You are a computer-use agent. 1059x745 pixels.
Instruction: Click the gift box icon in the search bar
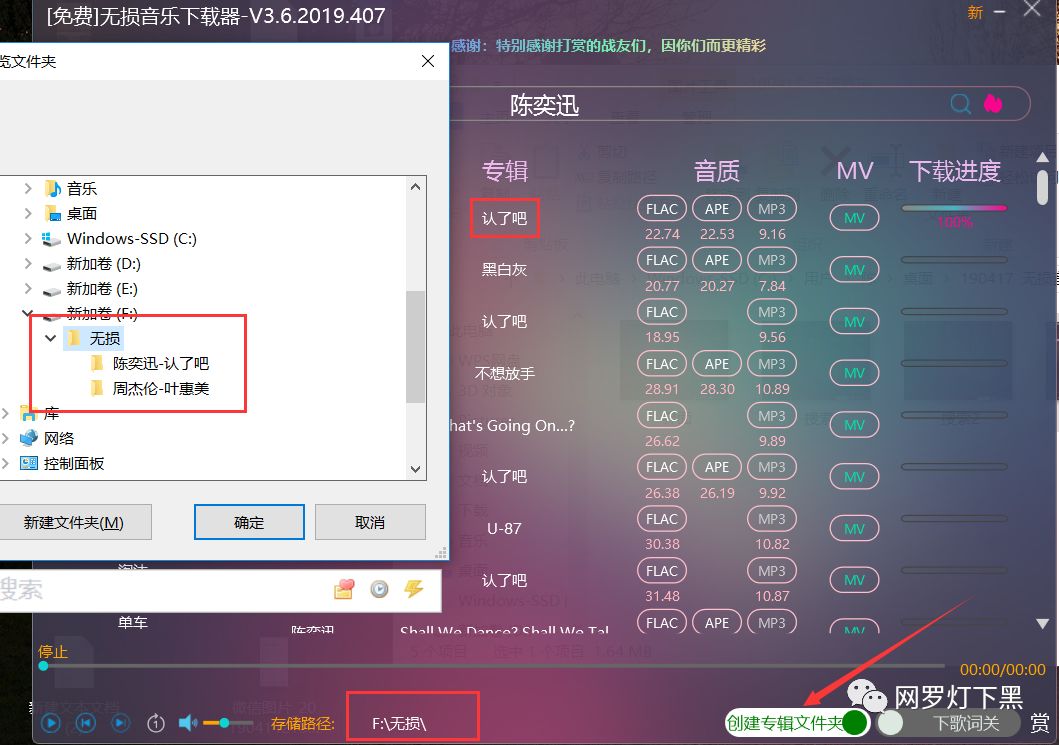pyautogui.click(x=344, y=590)
